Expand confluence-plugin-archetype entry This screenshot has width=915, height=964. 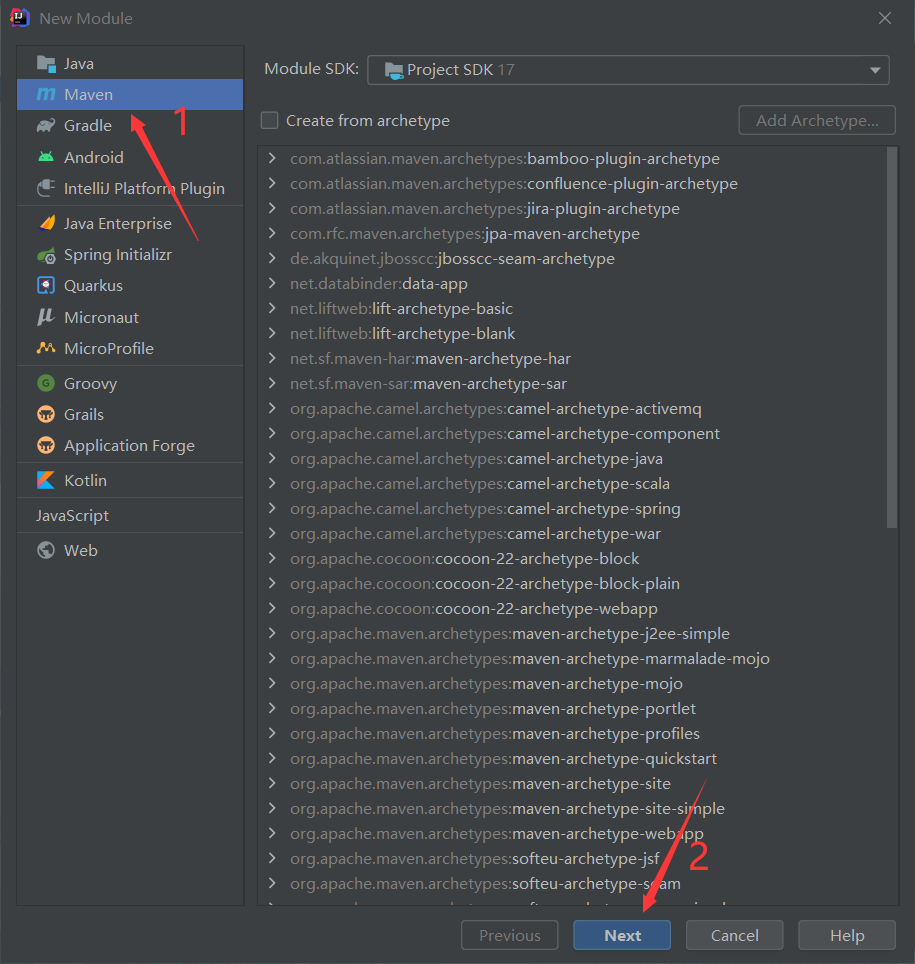click(x=272, y=183)
